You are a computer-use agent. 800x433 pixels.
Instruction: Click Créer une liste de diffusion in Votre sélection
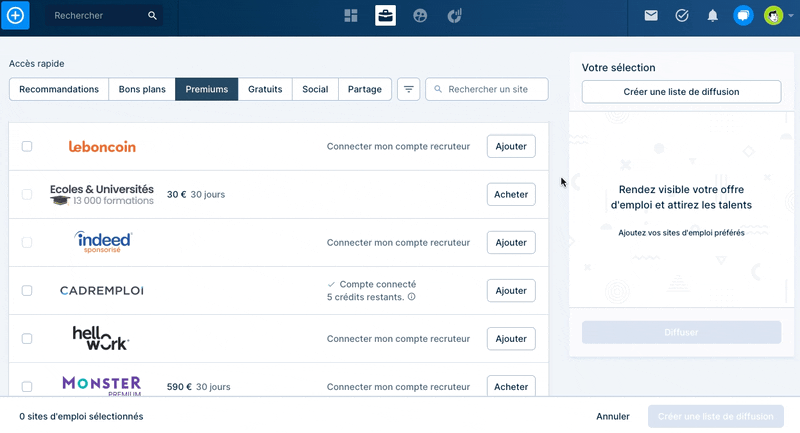[x=681, y=92]
